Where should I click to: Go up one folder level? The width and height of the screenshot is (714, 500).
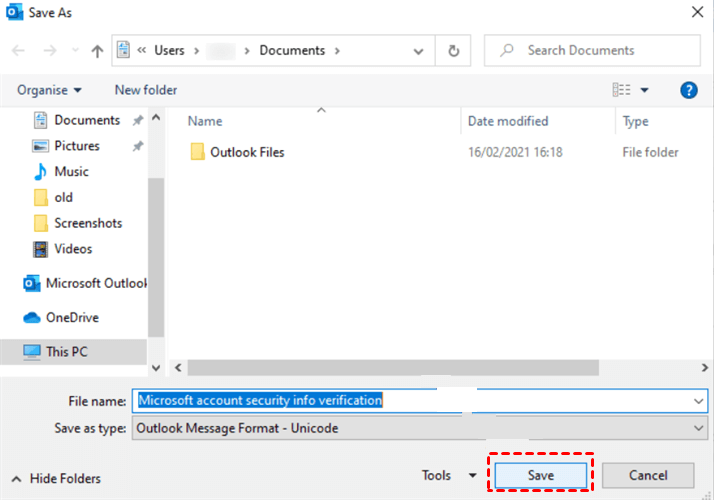pyautogui.click(x=97, y=51)
